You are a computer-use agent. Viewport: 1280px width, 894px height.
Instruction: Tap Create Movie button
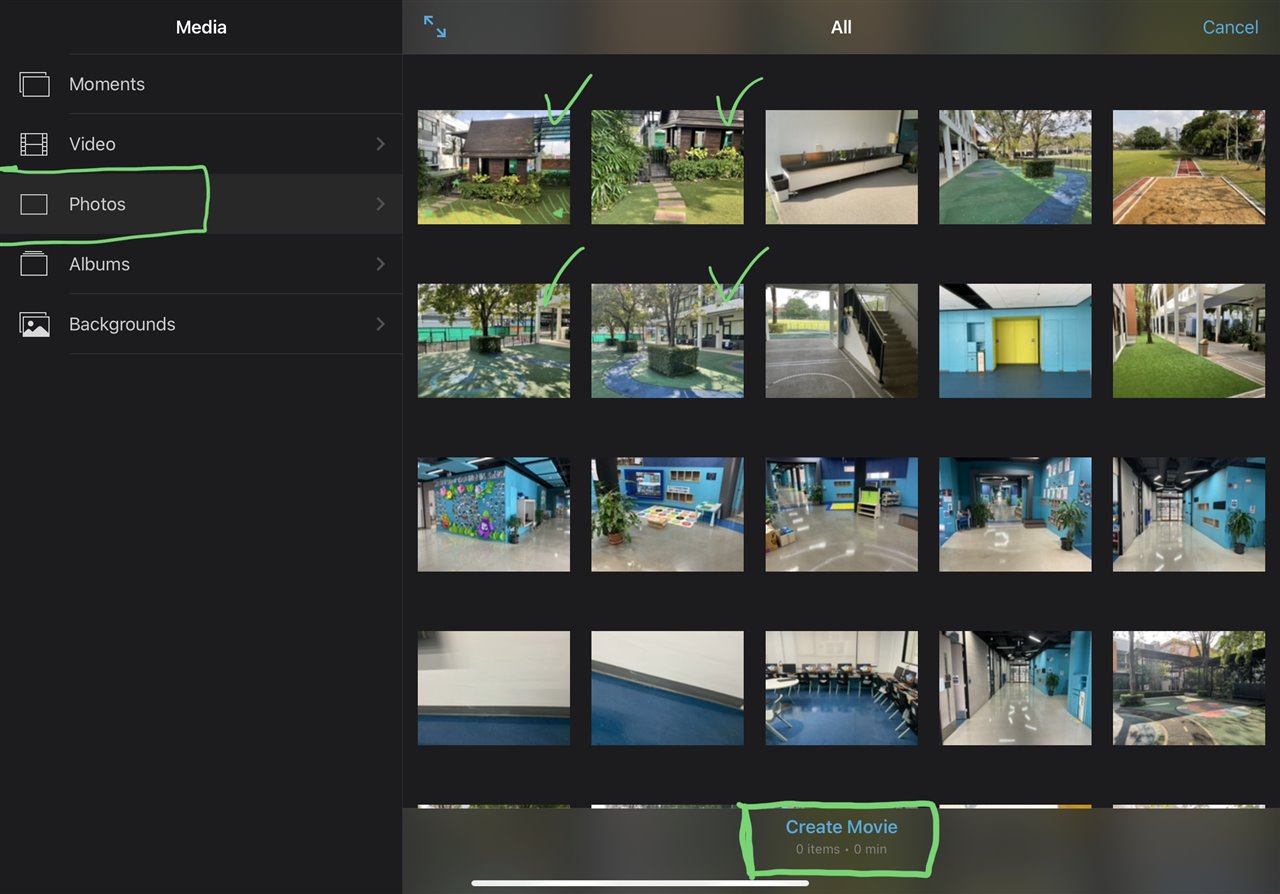pos(841,827)
